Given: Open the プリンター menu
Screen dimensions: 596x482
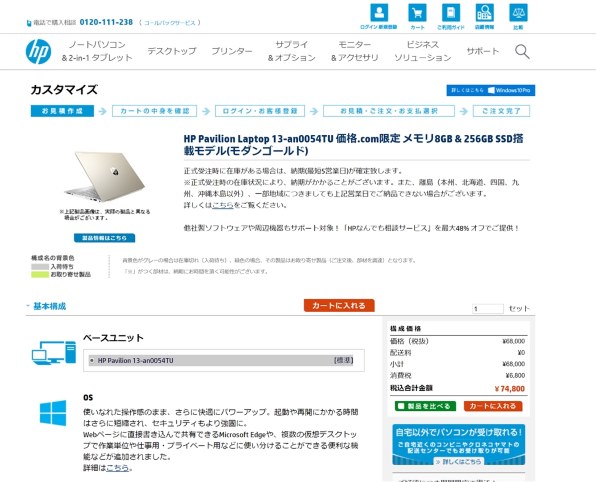Looking at the screenshot, I should pyautogui.click(x=232, y=51).
